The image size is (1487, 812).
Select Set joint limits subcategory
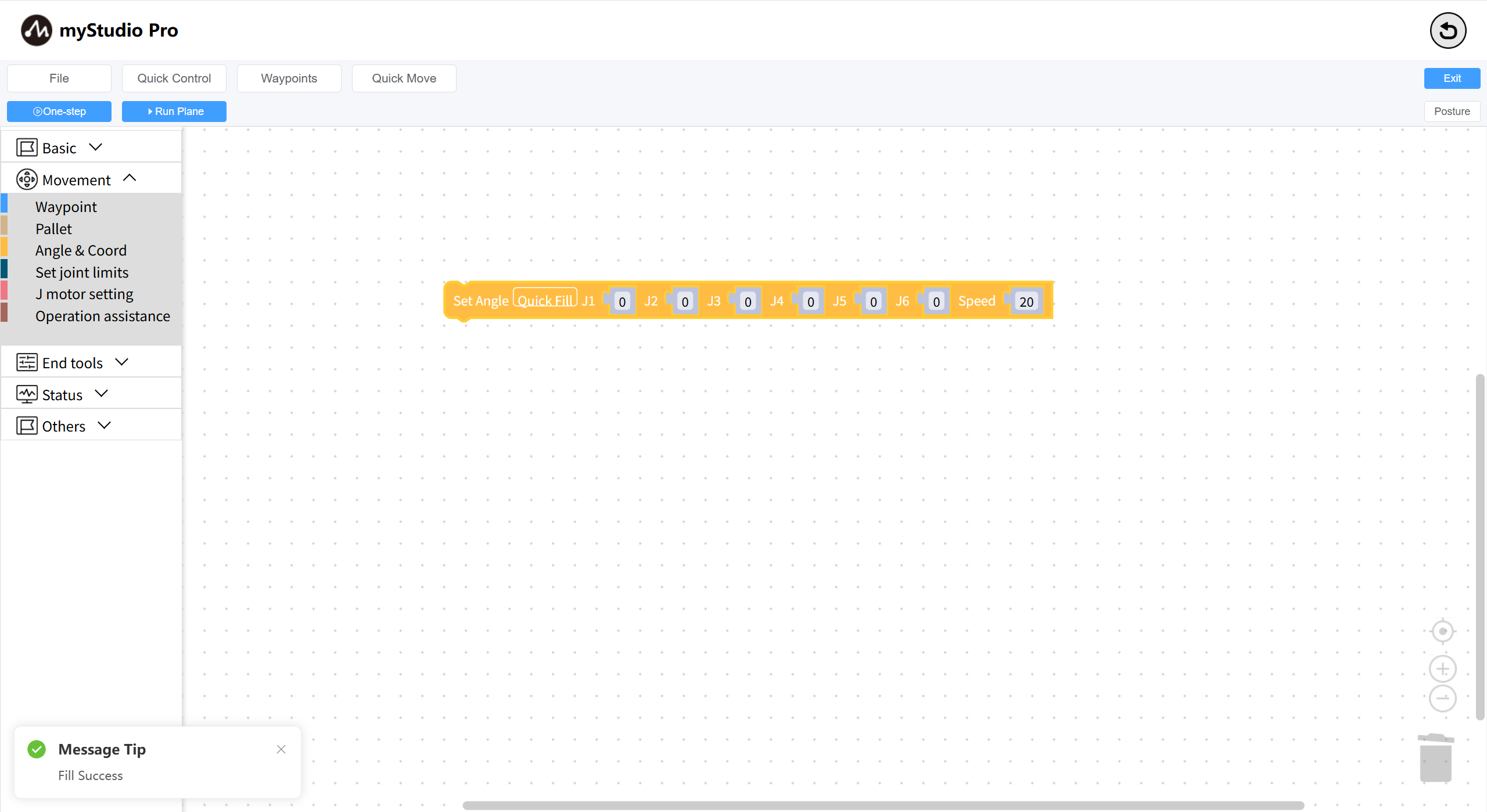(82, 272)
